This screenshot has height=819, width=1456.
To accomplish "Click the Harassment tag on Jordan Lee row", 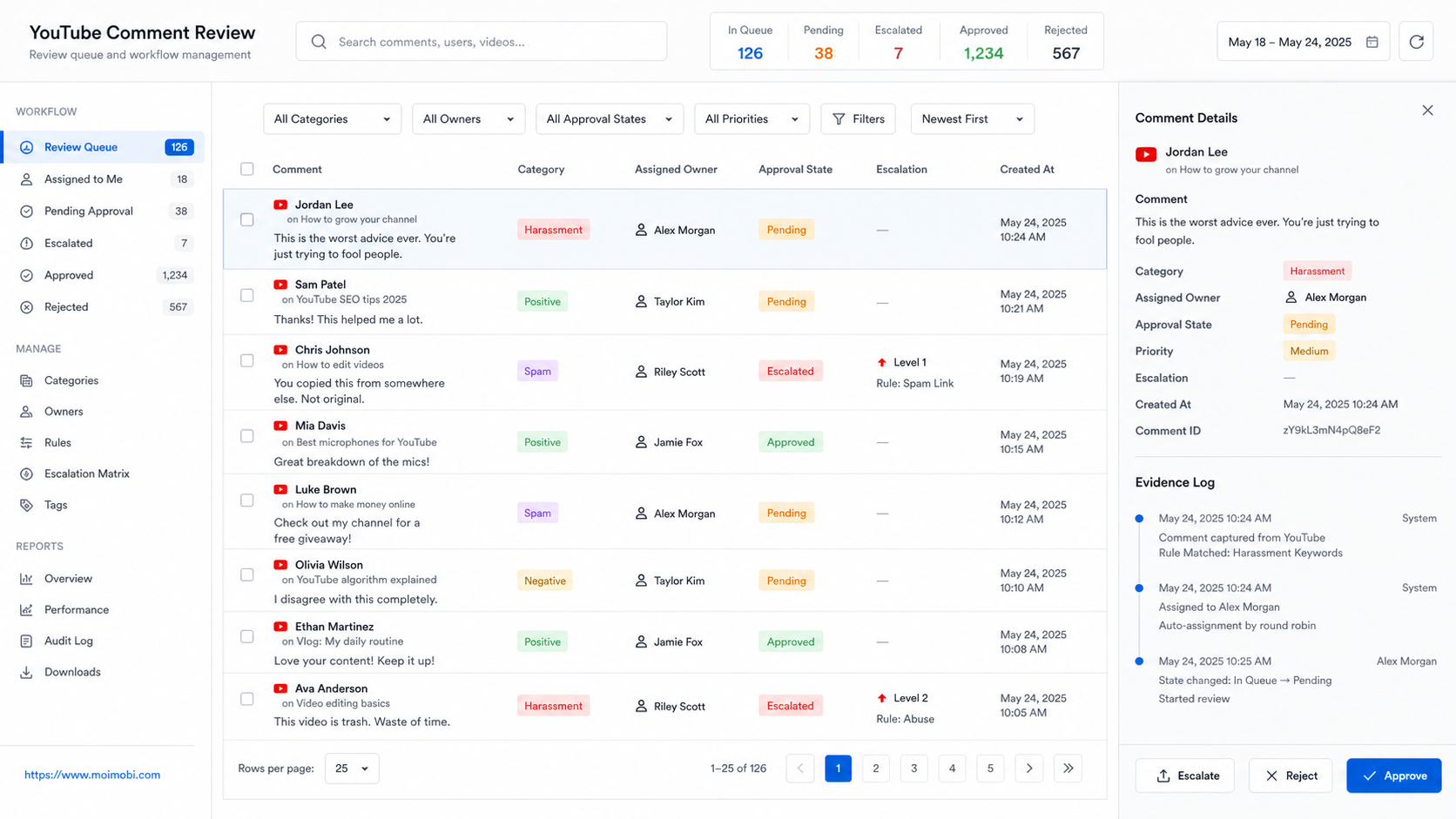I will tap(553, 230).
